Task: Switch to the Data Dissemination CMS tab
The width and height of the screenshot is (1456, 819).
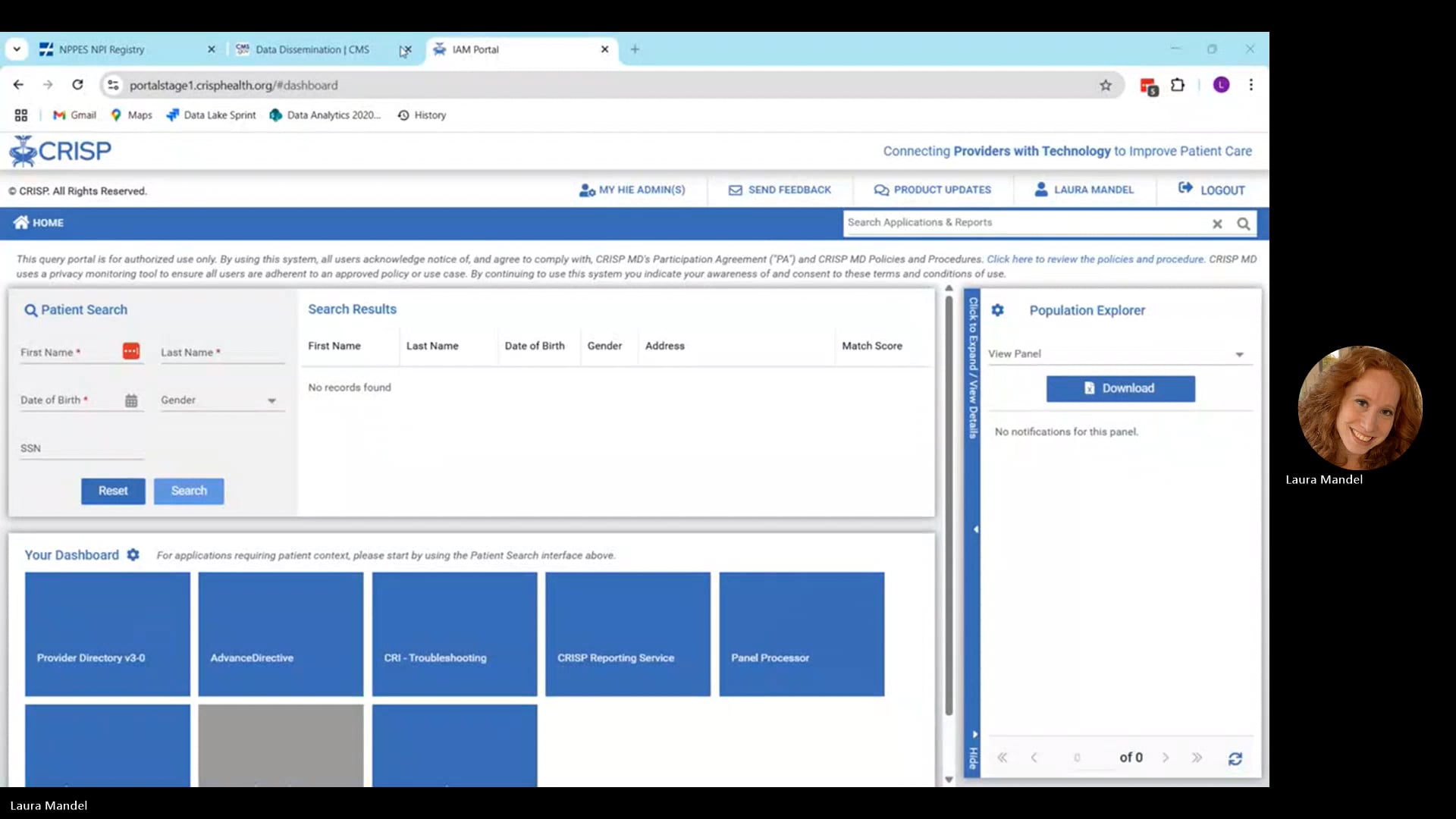Action: point(311,49)
